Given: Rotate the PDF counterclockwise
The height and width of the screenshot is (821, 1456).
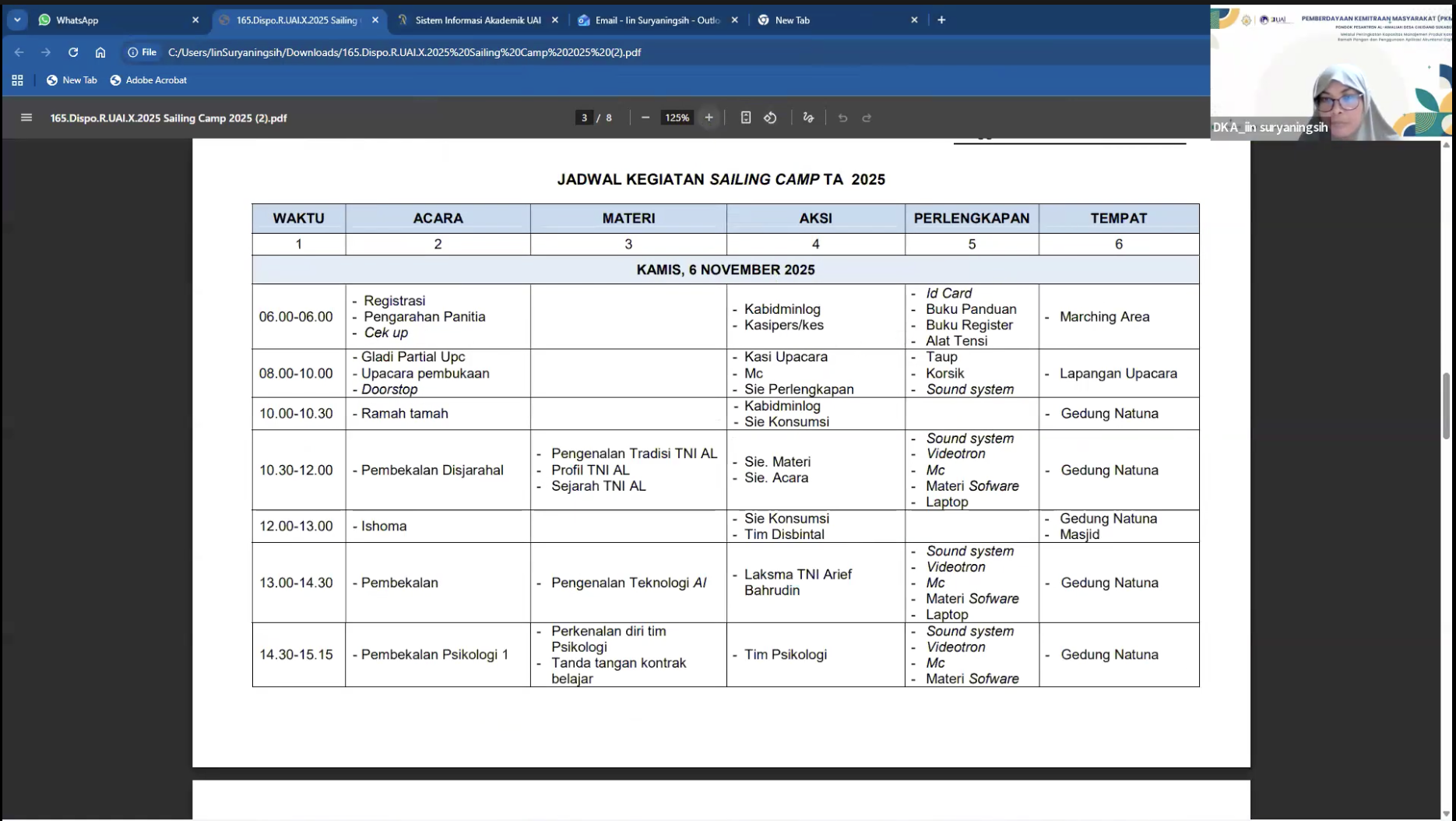Looking at the screenshot, I should pos(770,118).
